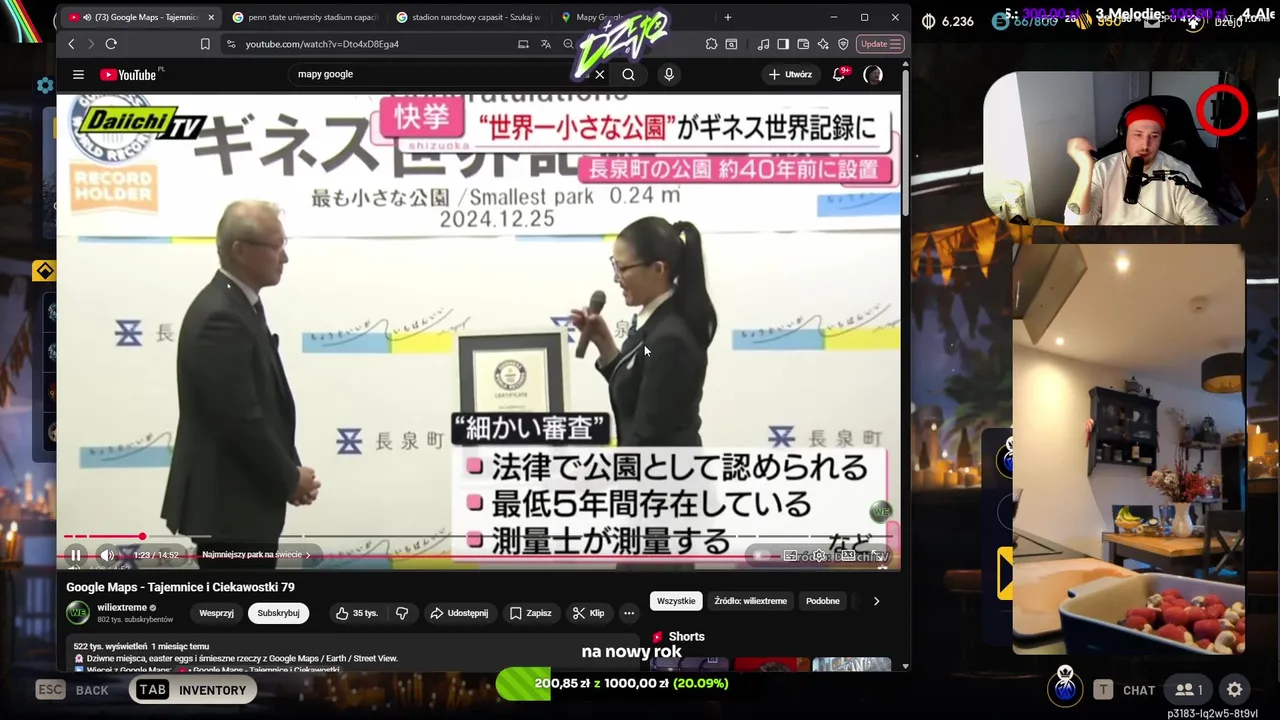Save video with Zapisz button

point(530,613)
